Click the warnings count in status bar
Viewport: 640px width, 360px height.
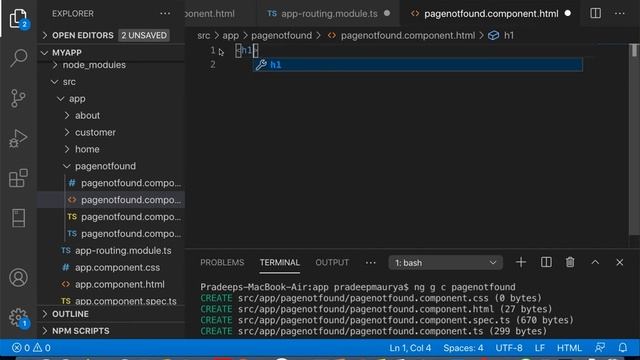point(42,348)
